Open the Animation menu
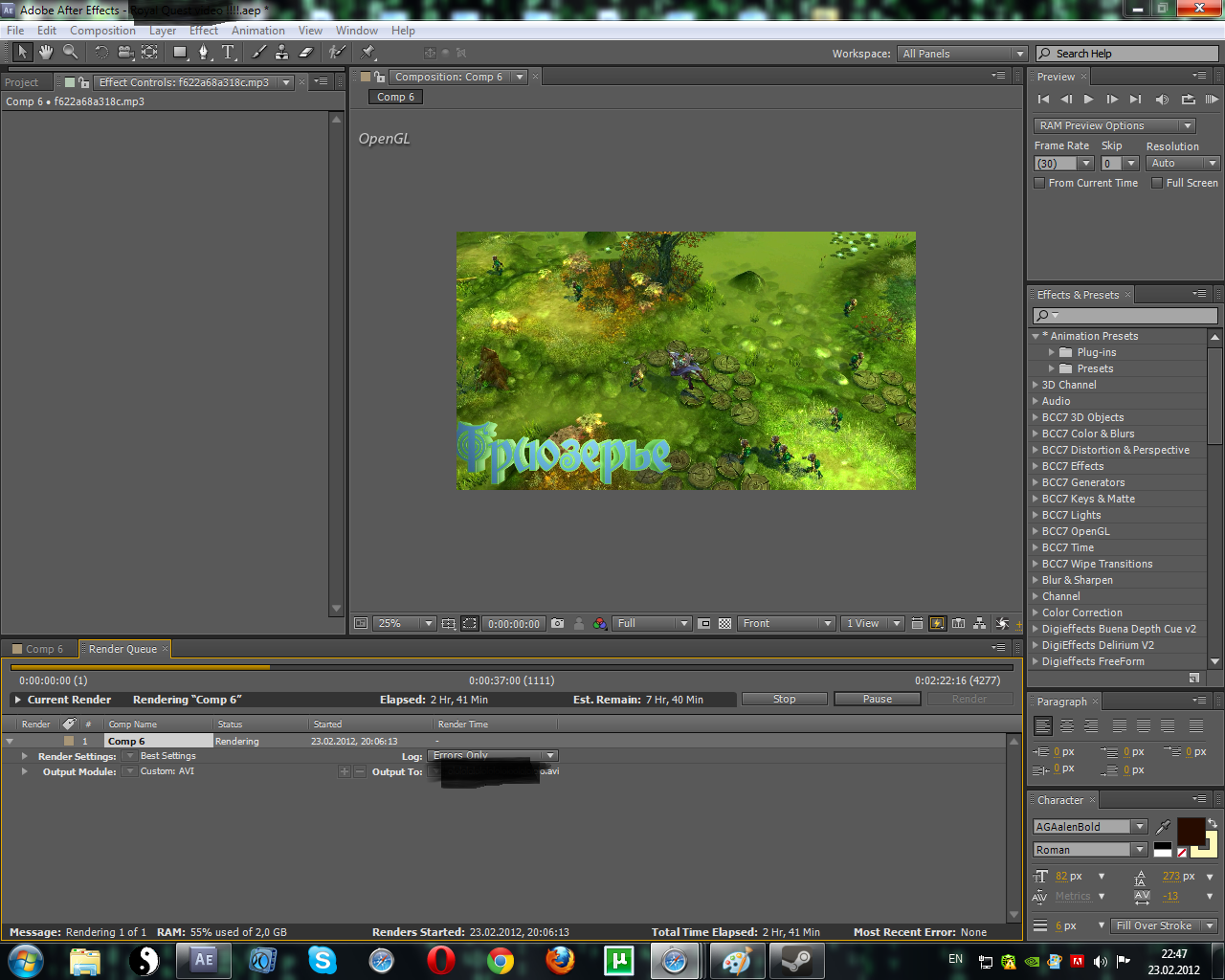Screen dimensions: 1225x980 click(x=258, y=31)
